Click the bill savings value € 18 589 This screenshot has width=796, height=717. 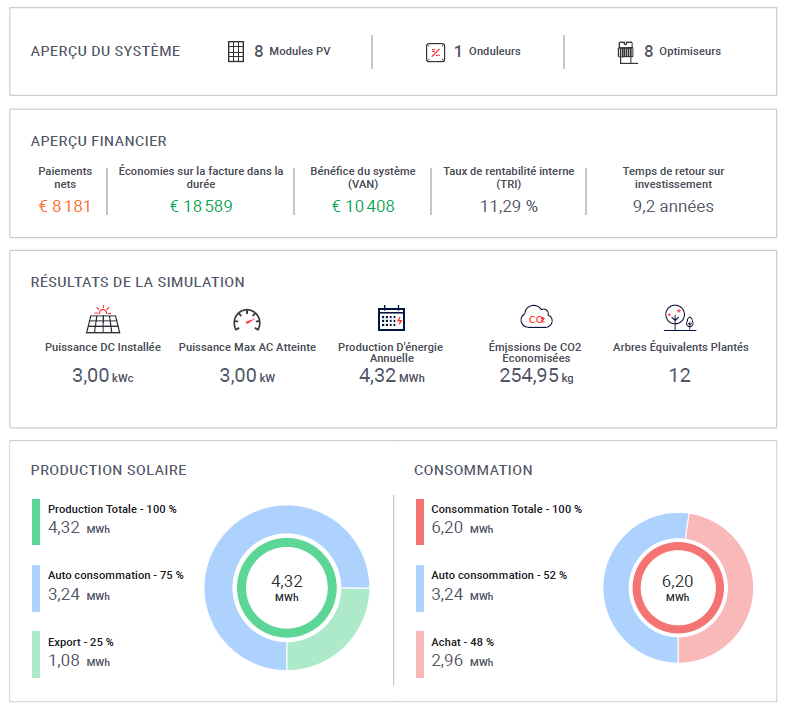[x=201, y=207]
